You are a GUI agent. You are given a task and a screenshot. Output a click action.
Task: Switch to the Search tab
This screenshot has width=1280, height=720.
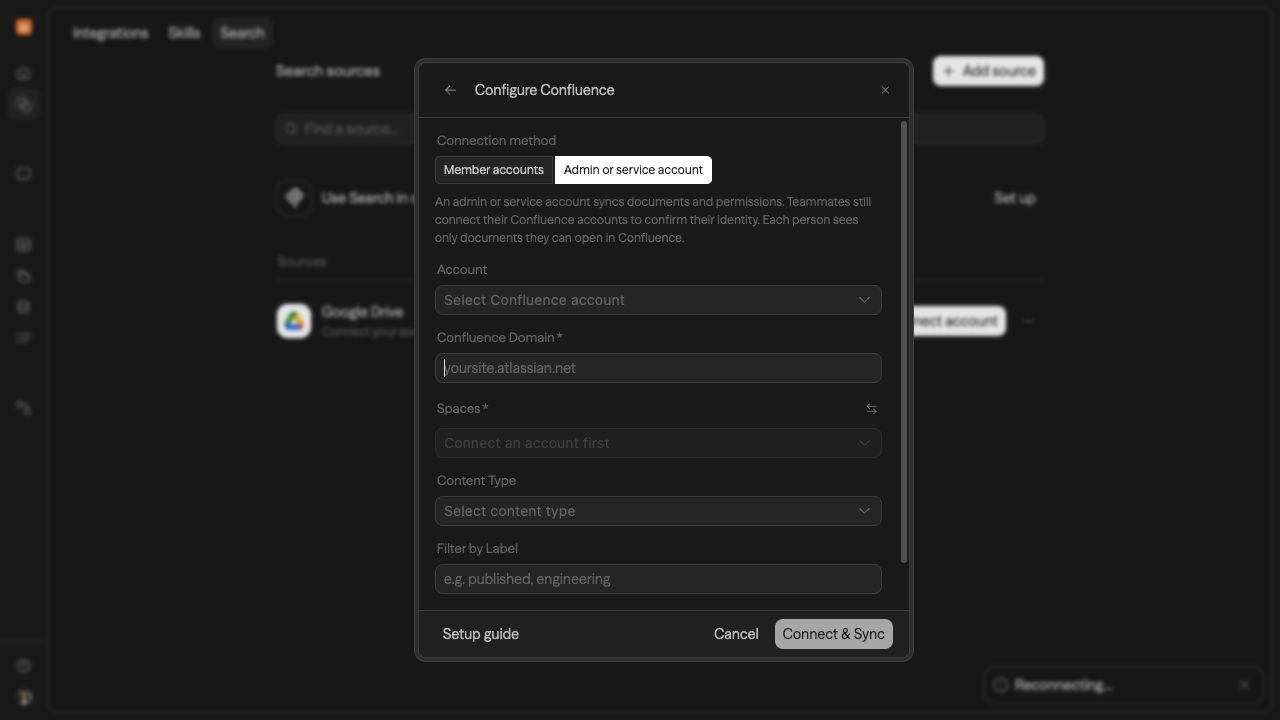(242, 33)
